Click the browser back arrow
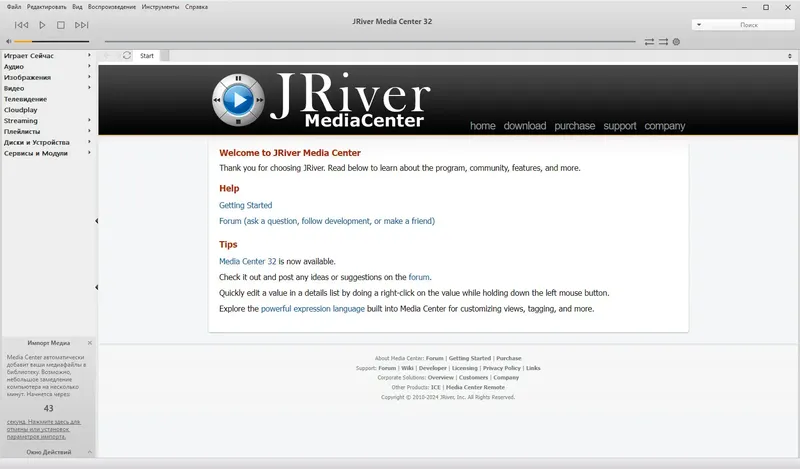800x469 pixels. [108, 56]
